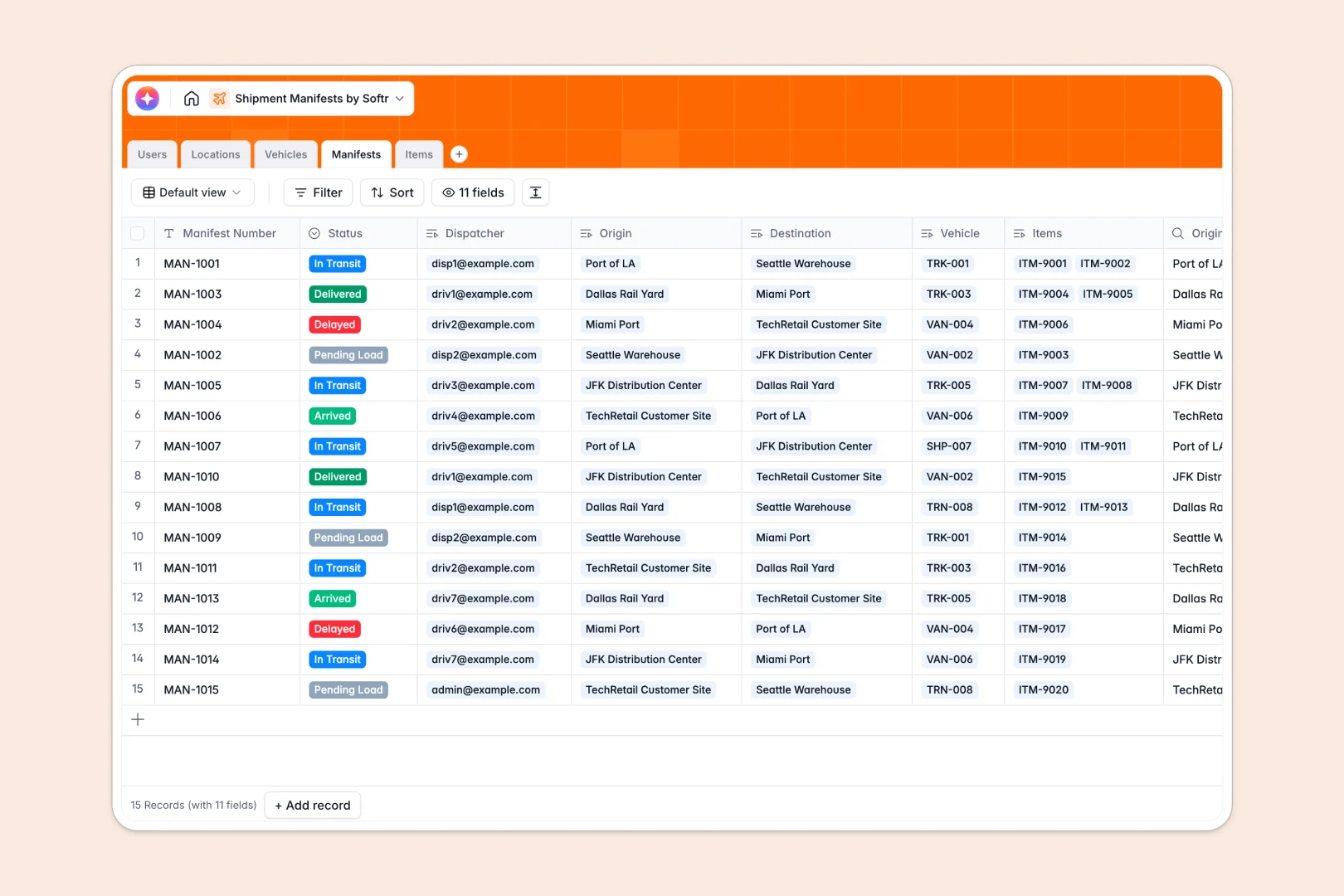
Task: Toggle the 11 fields visibility menu
Action: click(x=473, y=192)
